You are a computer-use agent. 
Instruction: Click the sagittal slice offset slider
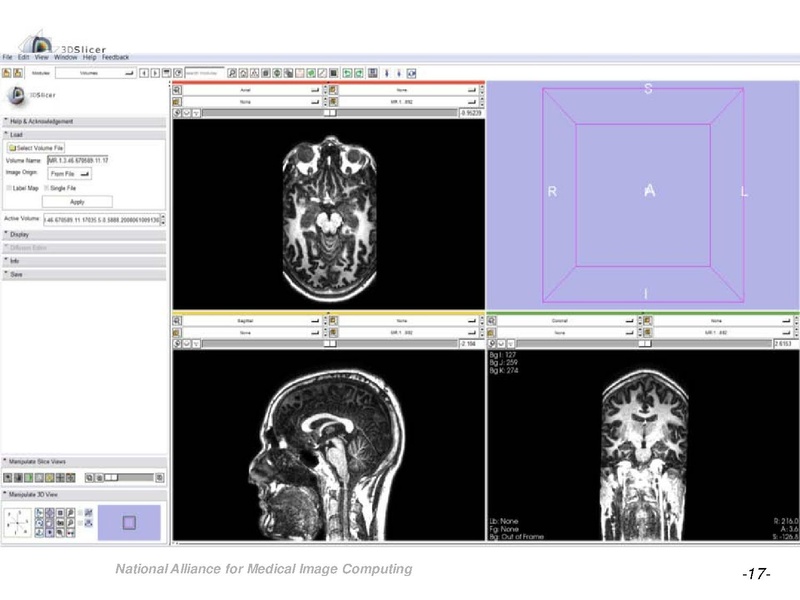click(x=330, y=344)
